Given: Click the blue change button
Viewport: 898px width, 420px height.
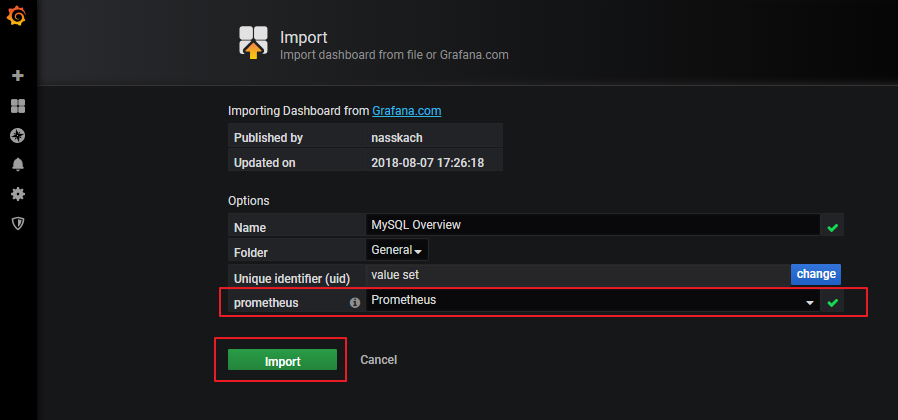Looking at the screenshot, I should [x=816, y=274].
